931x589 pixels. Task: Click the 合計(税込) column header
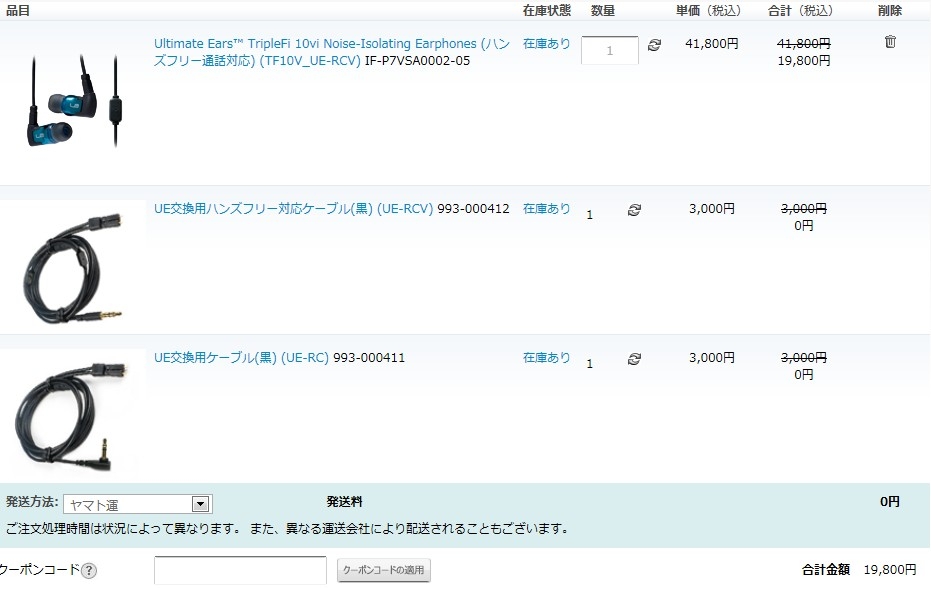[x=800, y=11]
